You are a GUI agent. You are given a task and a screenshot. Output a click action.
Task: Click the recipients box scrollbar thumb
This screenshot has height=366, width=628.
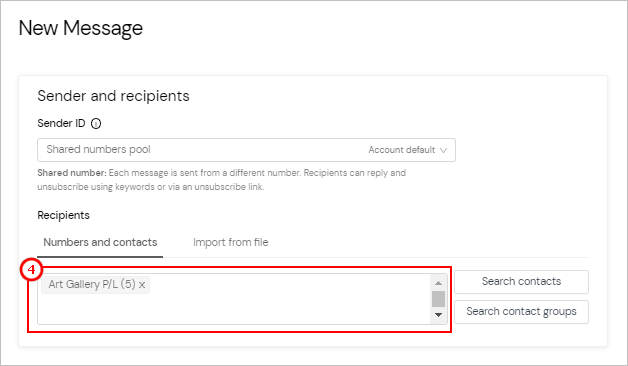[x=439, y=299]
